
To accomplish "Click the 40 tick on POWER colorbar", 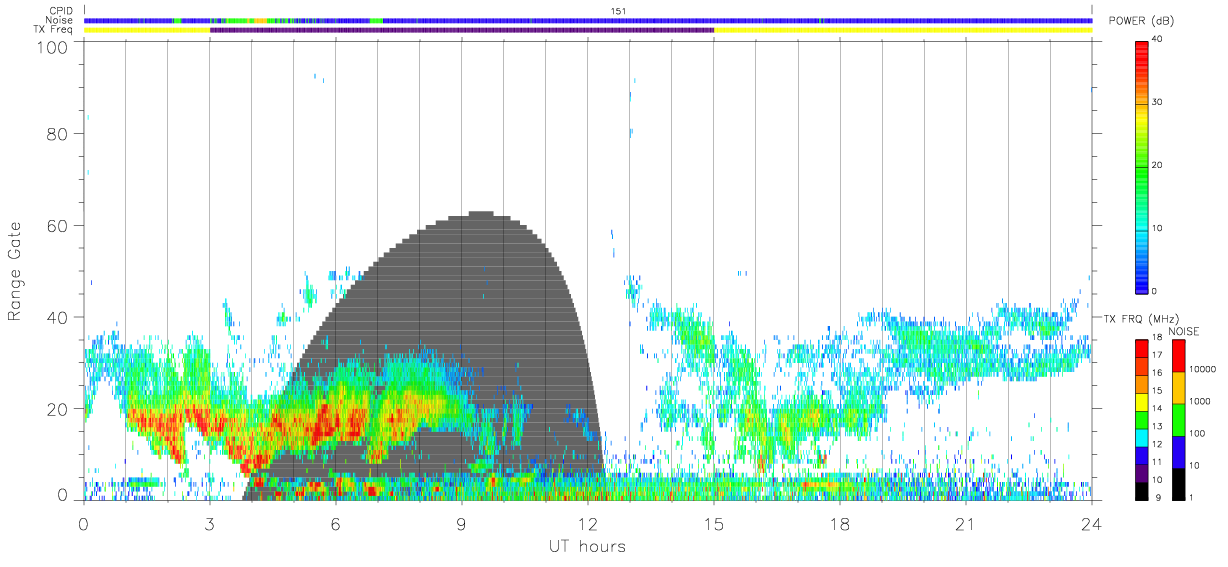I will 1158,40.
